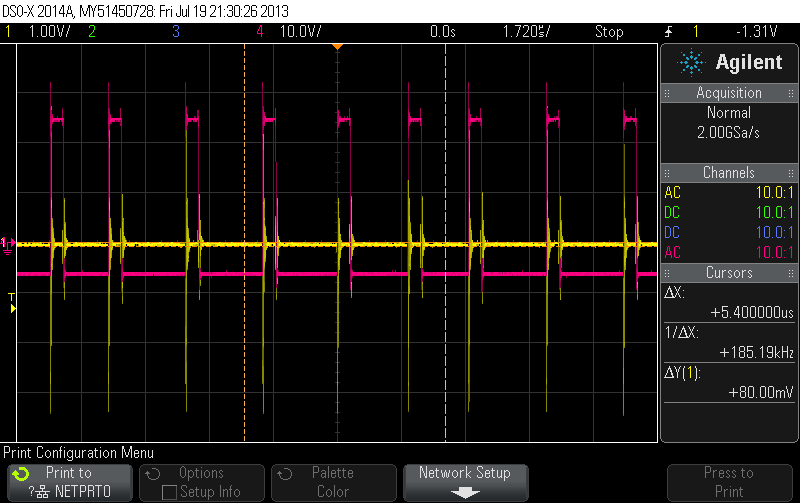Image resolution: width=800 pixels, height=503 pixels.
Task: Open the Channels panel header
Action: tap(729, 173)
